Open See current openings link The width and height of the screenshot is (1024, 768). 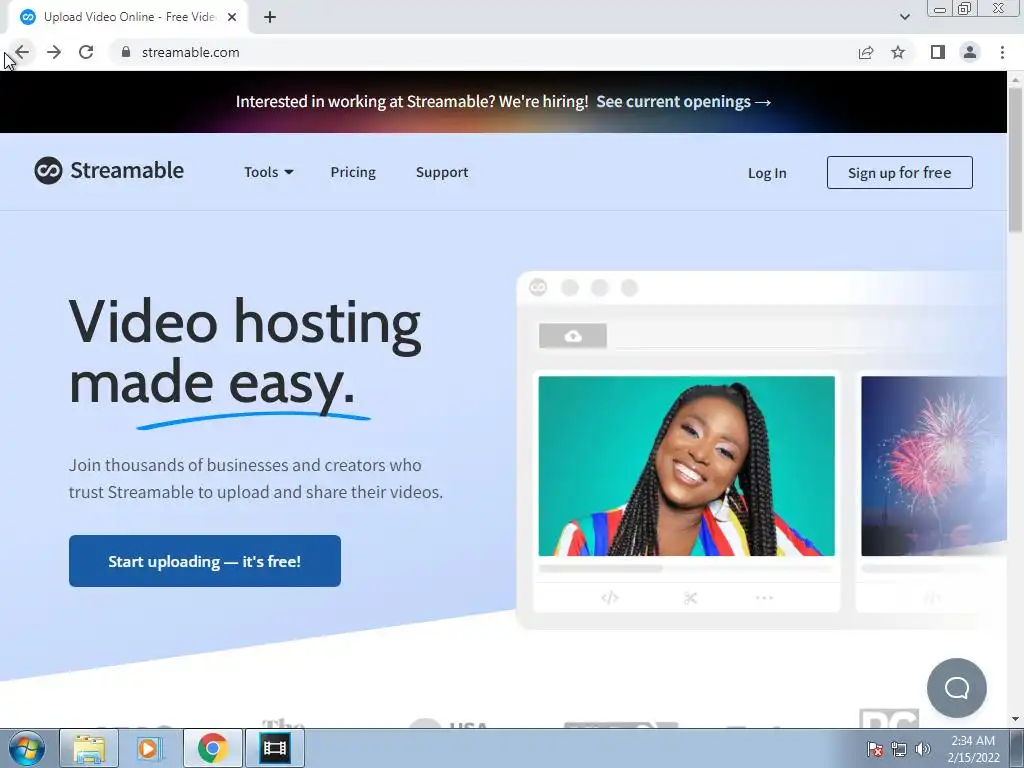pyautogui.click(x=684, y=102)
